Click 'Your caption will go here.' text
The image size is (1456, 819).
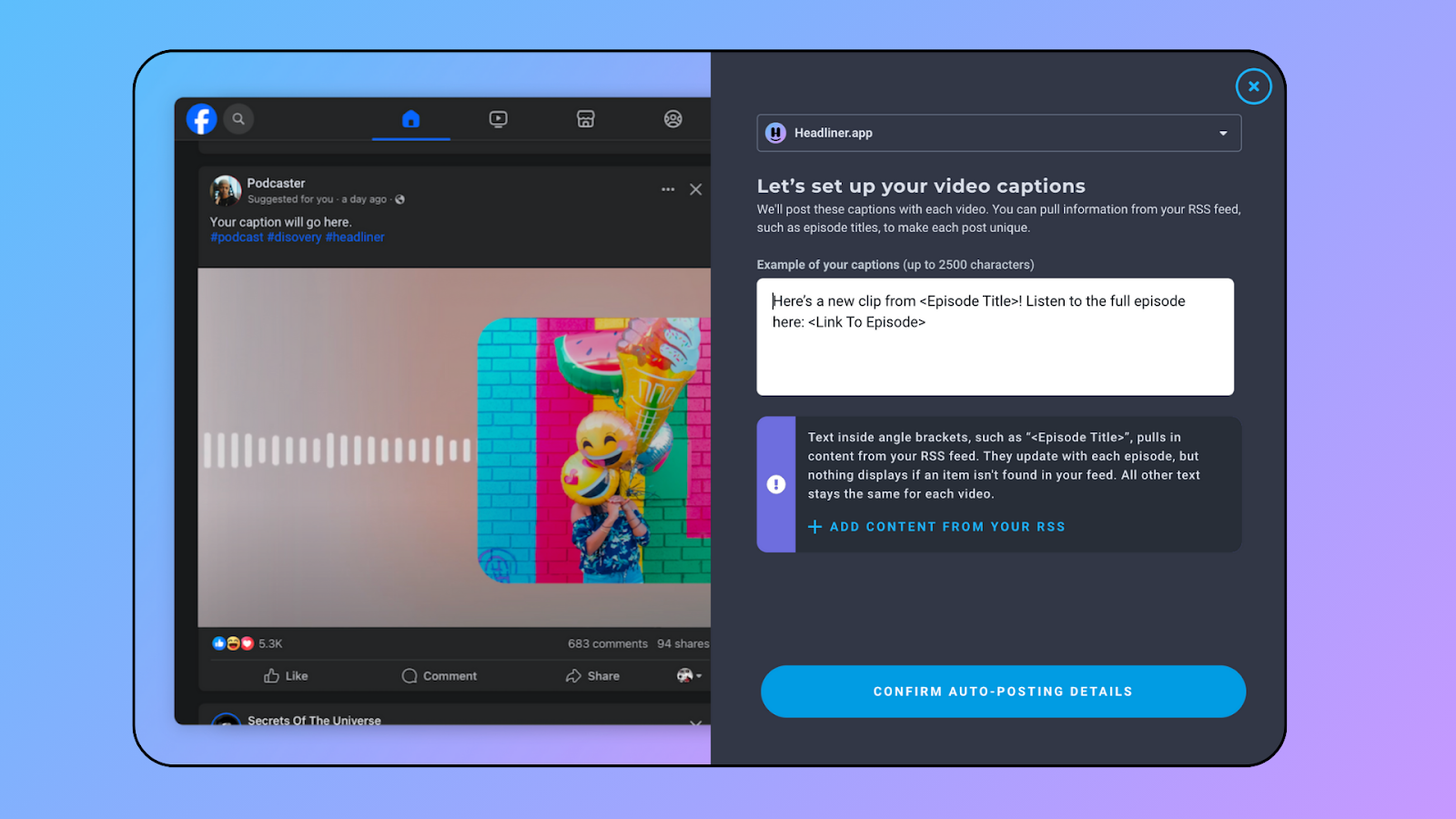coord(280,222)
